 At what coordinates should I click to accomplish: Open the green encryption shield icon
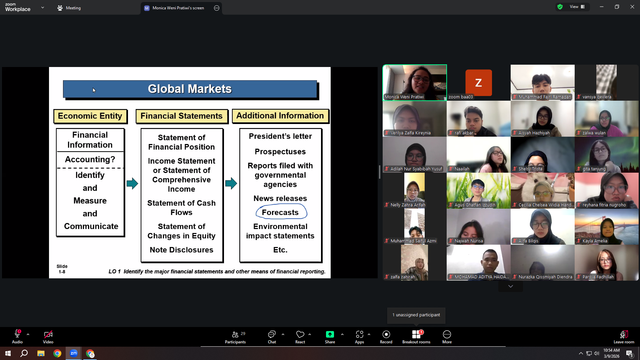tap(560, 7)
